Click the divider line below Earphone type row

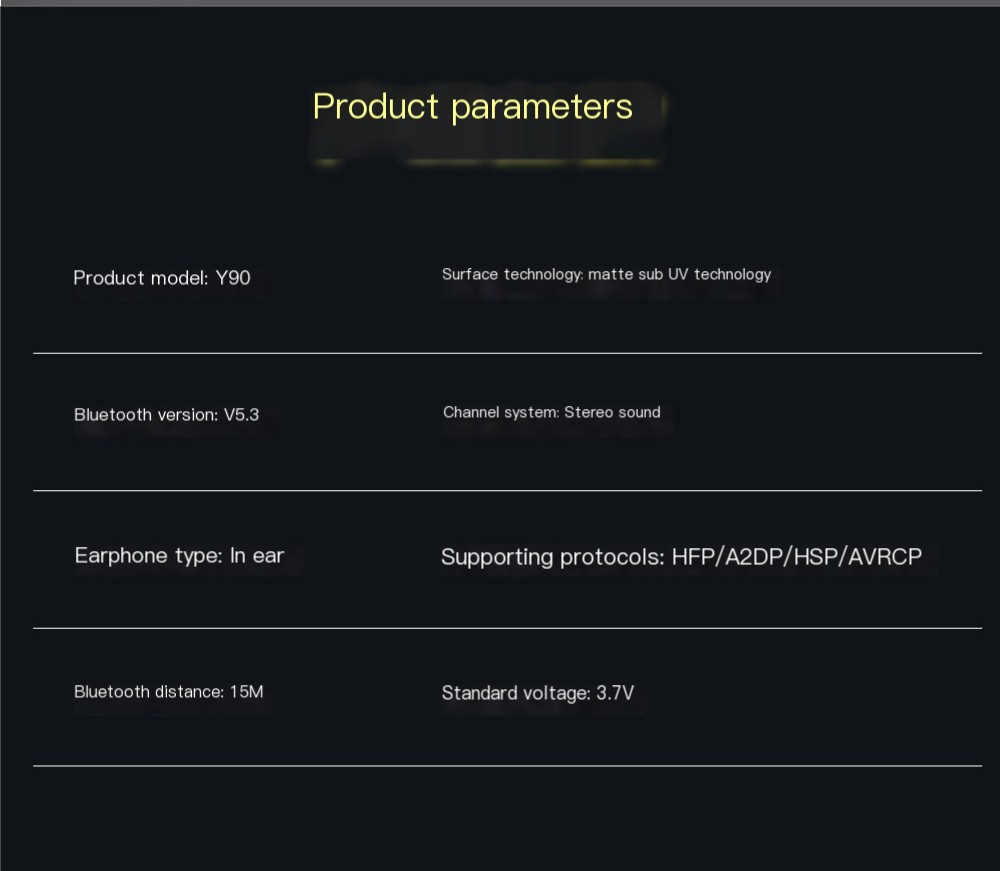point(507,628)
